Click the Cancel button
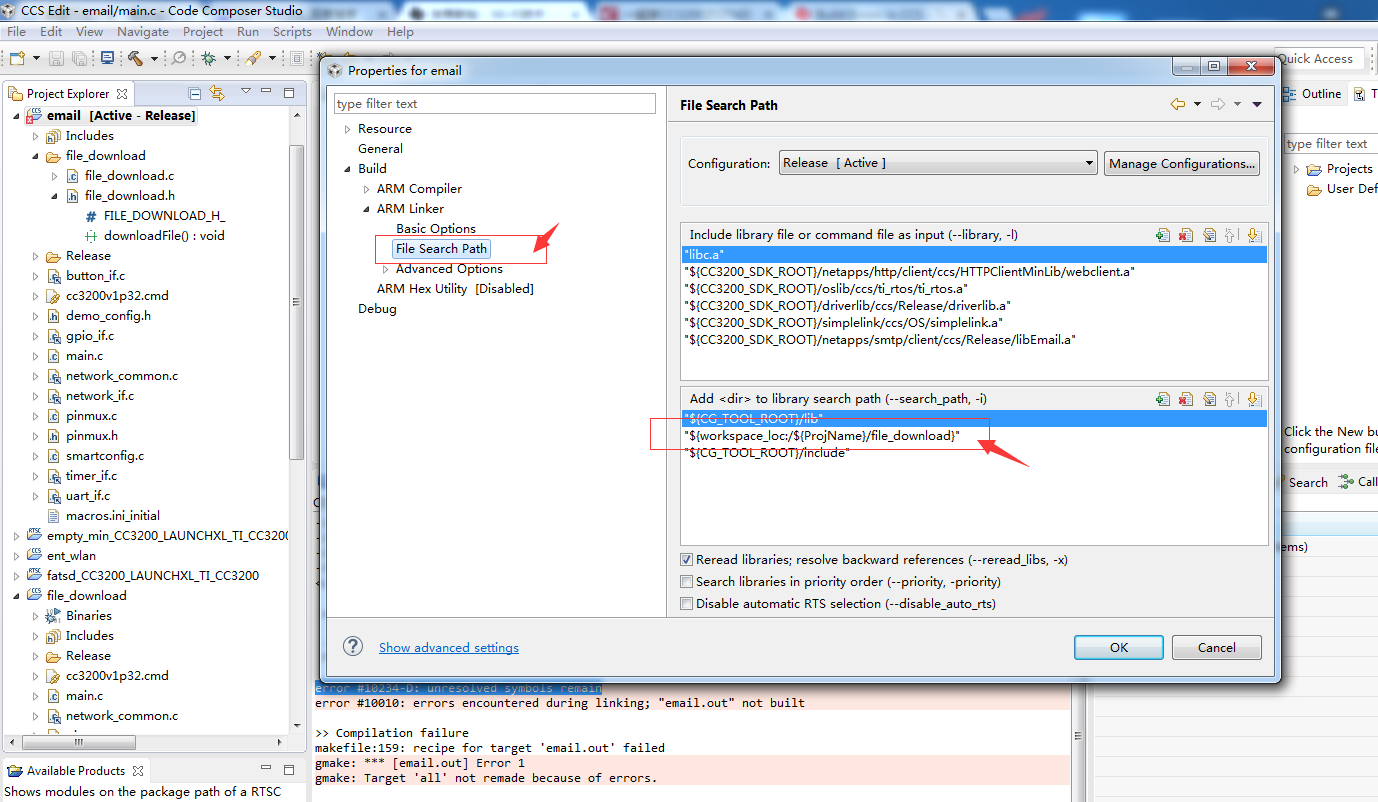The height and width of the screenshot is (802, 1378). click(1217, 647)
